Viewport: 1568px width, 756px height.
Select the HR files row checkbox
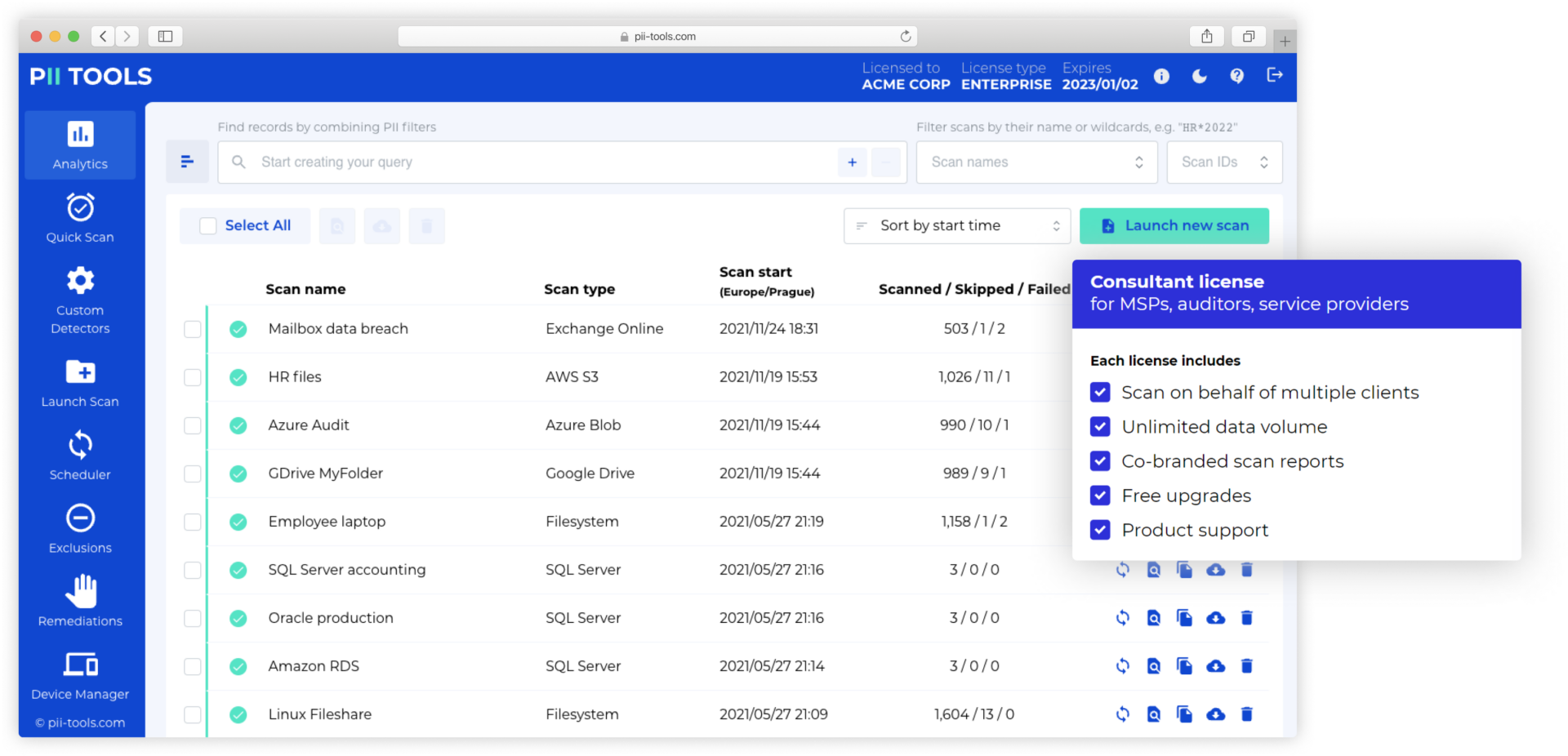tap(193, 377)
